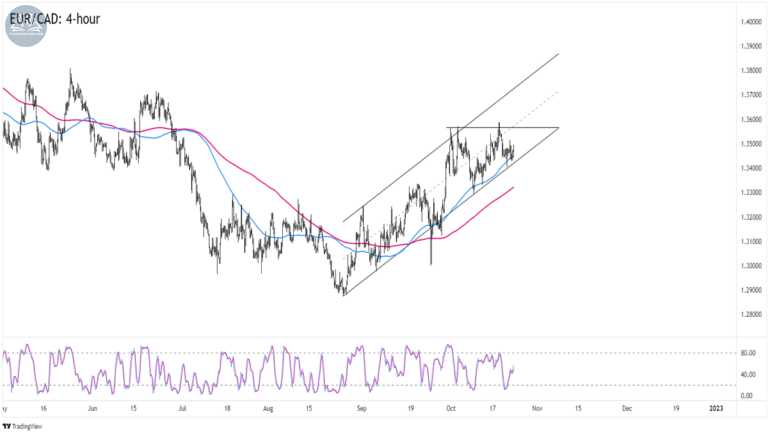The height and width of the screenshot is (432, 768).
Task: Click the 1.28000 price axis label
Action: 751,314
